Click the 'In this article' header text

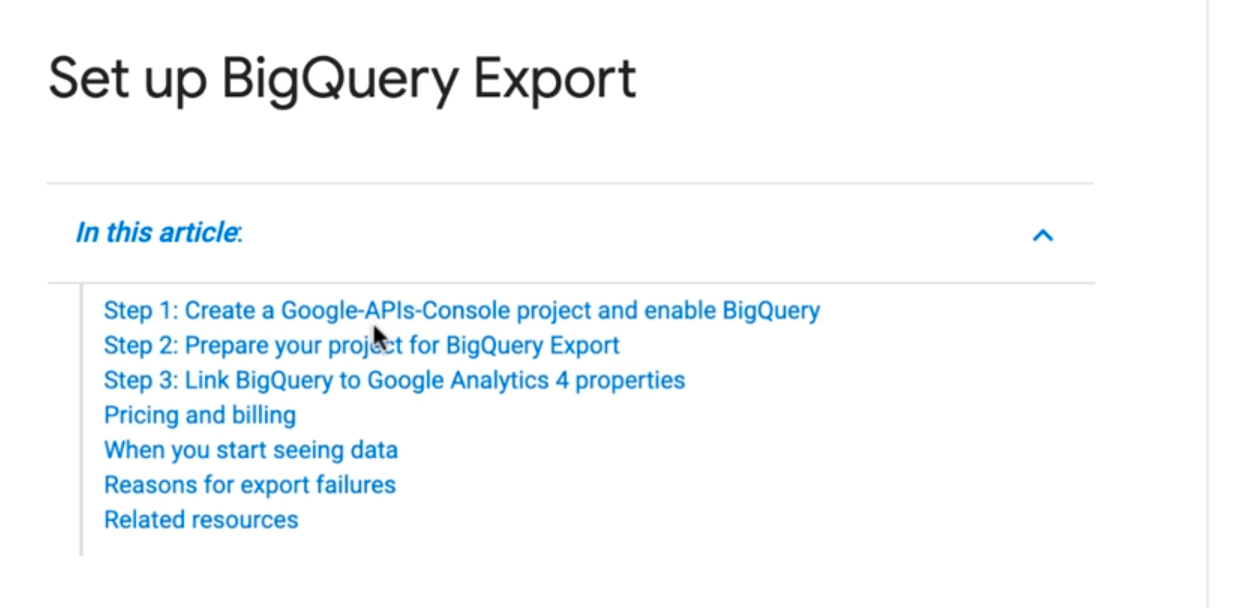(159, 233)
